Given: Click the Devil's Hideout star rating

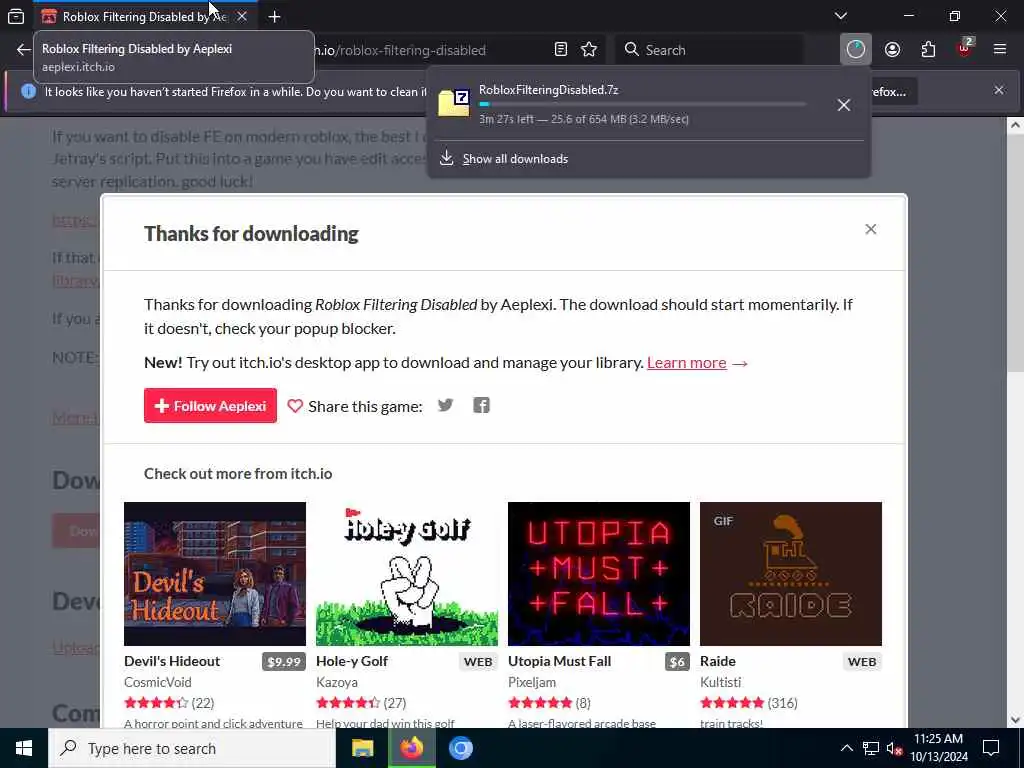Looking at the screenshot, I should pos(156,703).
